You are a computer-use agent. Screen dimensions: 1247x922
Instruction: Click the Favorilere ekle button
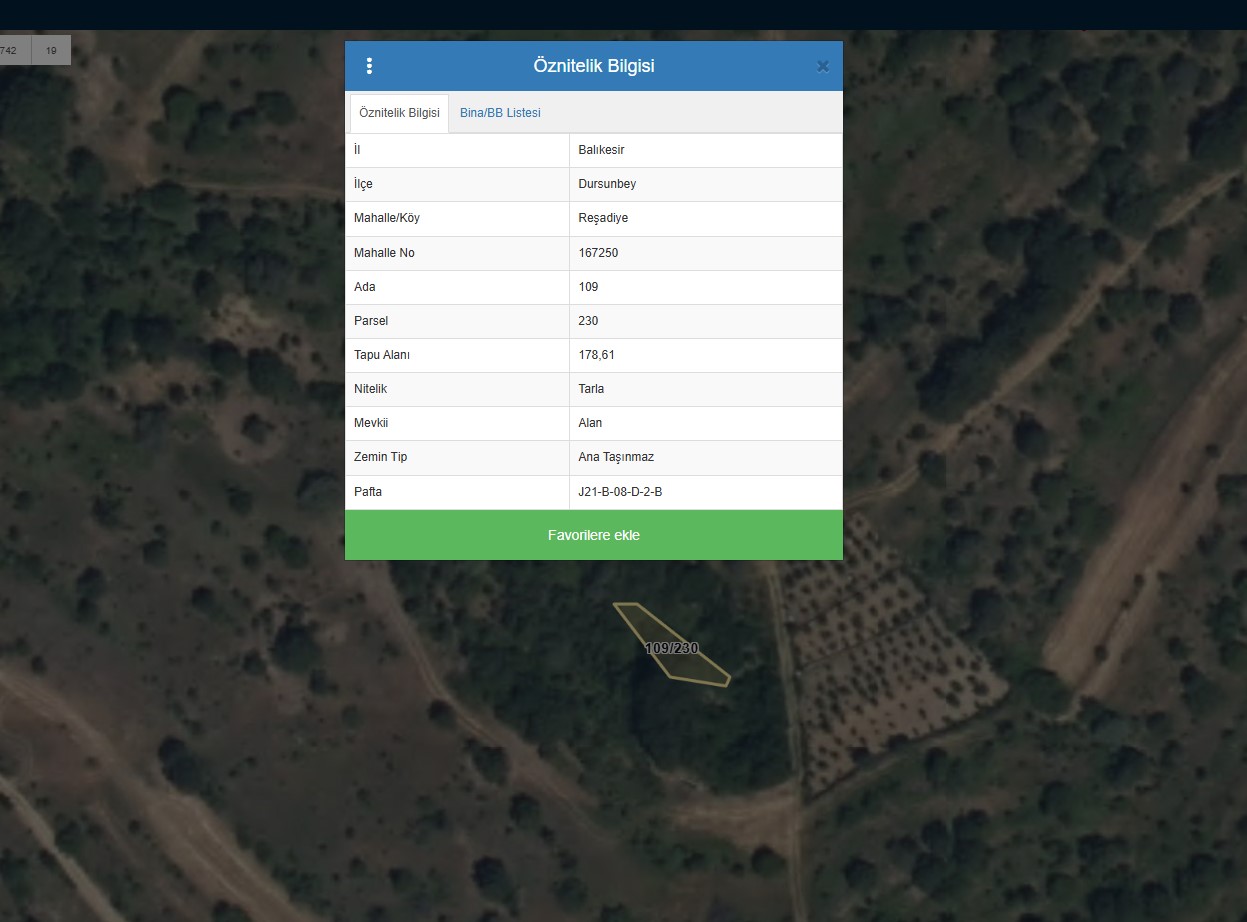[593, 535]
